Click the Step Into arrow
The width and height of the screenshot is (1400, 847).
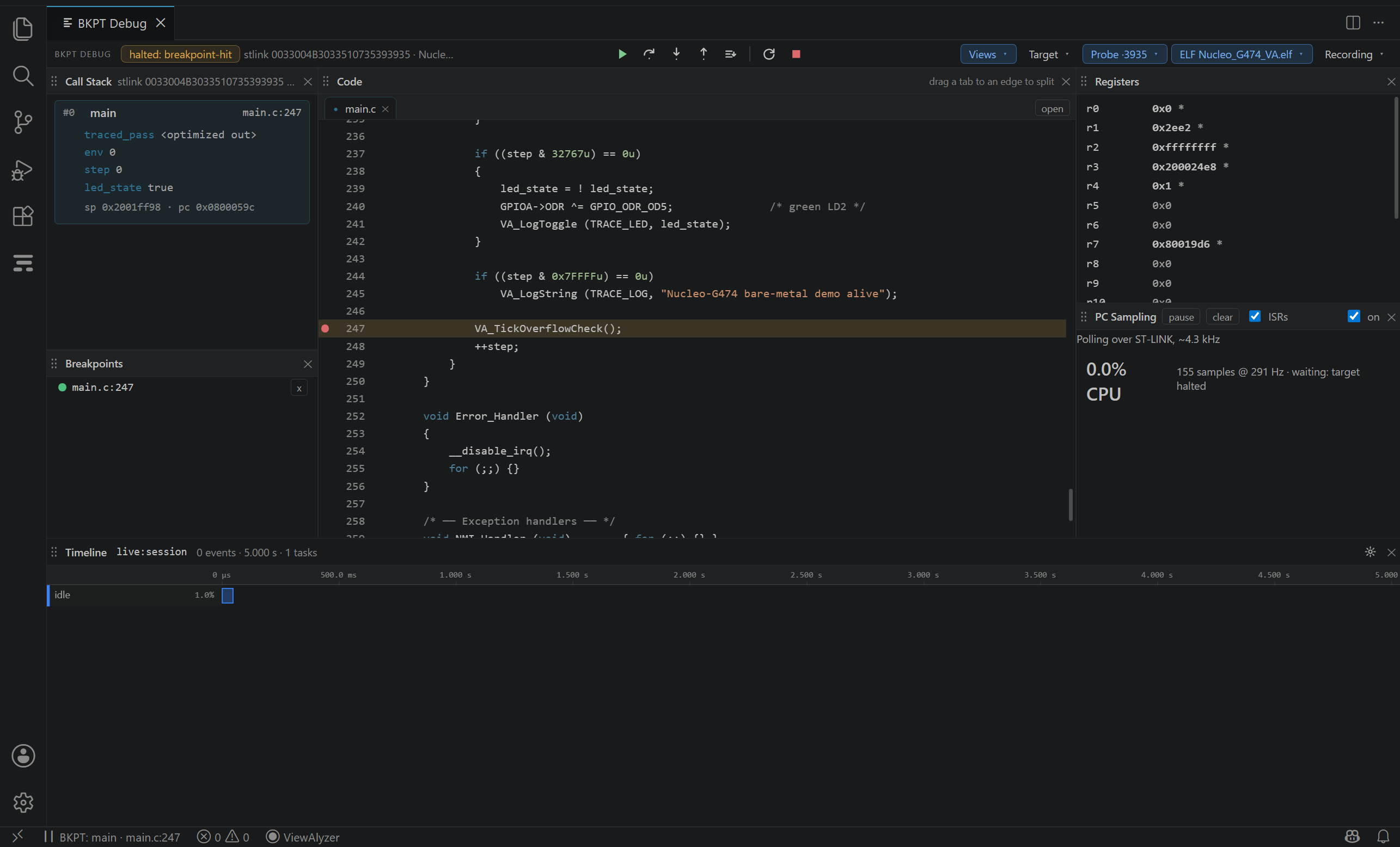tap(676, 54)
